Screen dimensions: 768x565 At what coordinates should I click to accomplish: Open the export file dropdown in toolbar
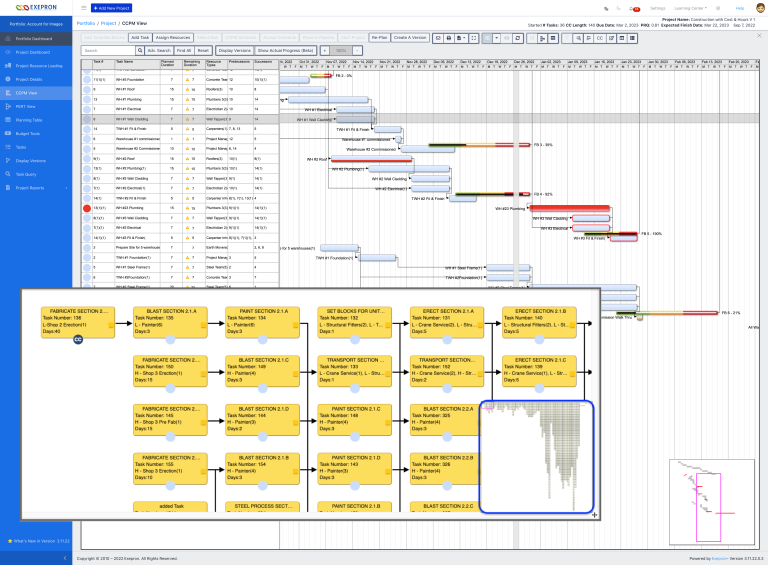pyautogui.click(x=459, y=36)
